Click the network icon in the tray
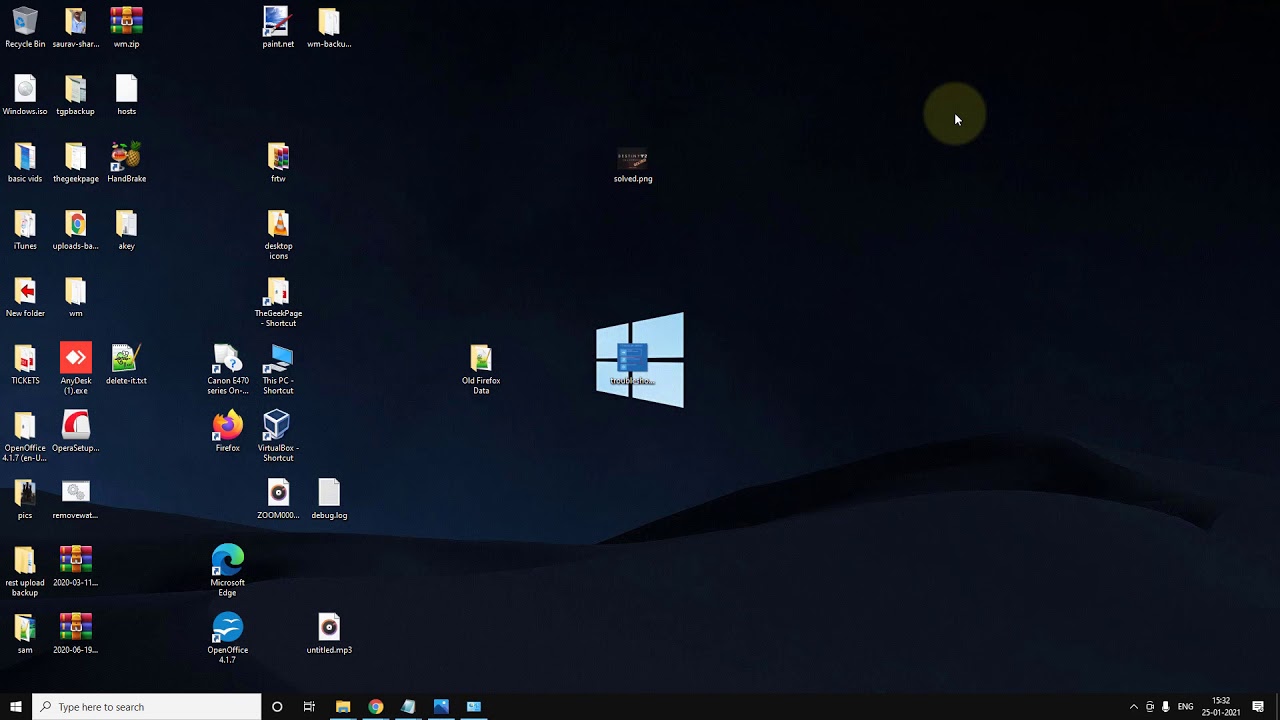The width and height of the screenshot is (1280, 720). pos(1150,707)
